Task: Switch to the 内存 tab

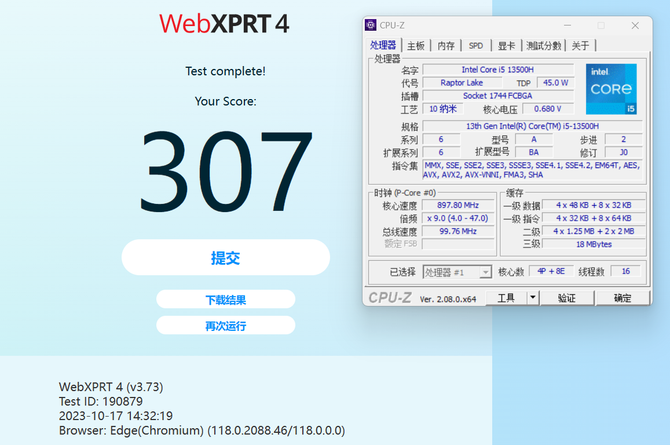Action: [x=446, y=46]
